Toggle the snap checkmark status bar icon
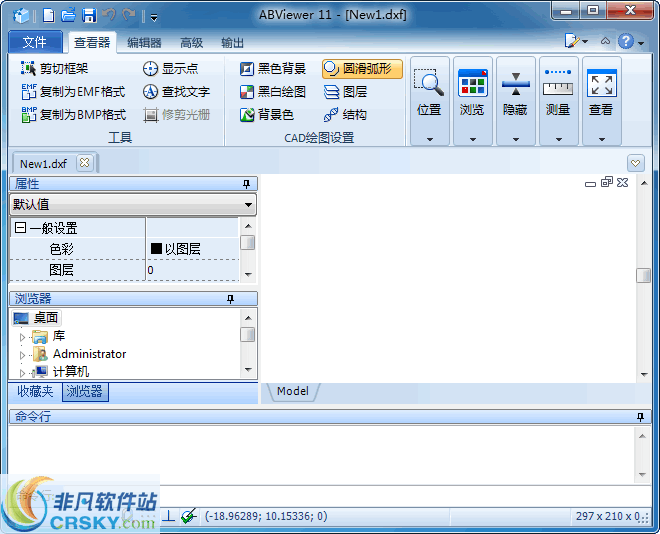The height and width of the screenshot is (534, 660). point(189,516)
